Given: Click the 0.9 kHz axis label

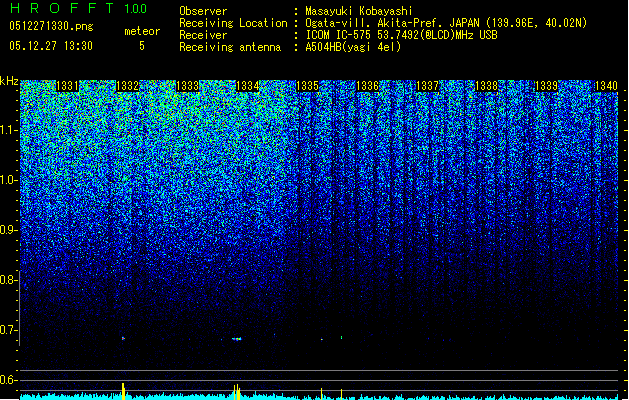Looking at the screenshot, I should coord(11,230).
